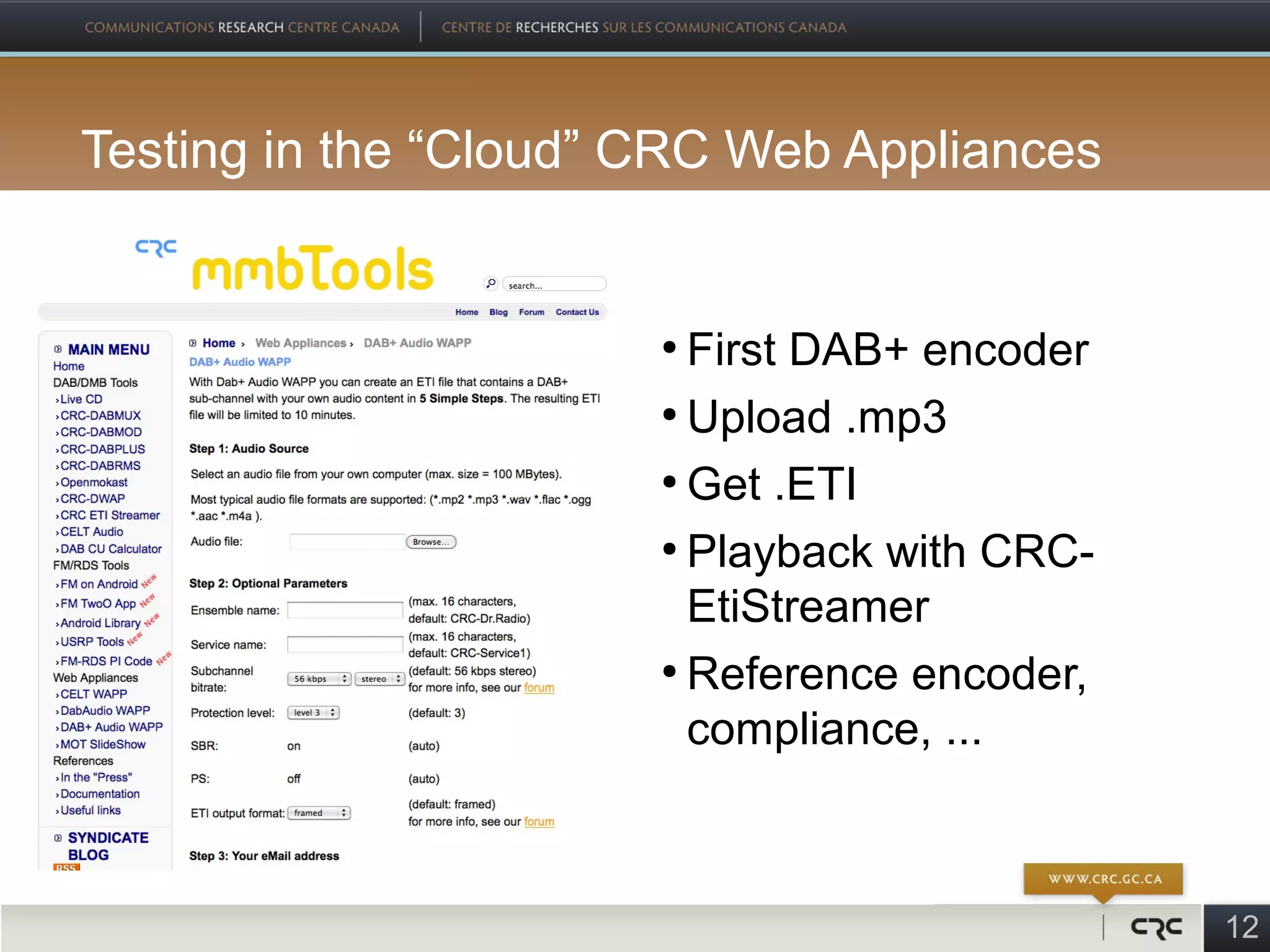
Task: Open CELT Audio in the sidebar
Action: click(91, 532)
